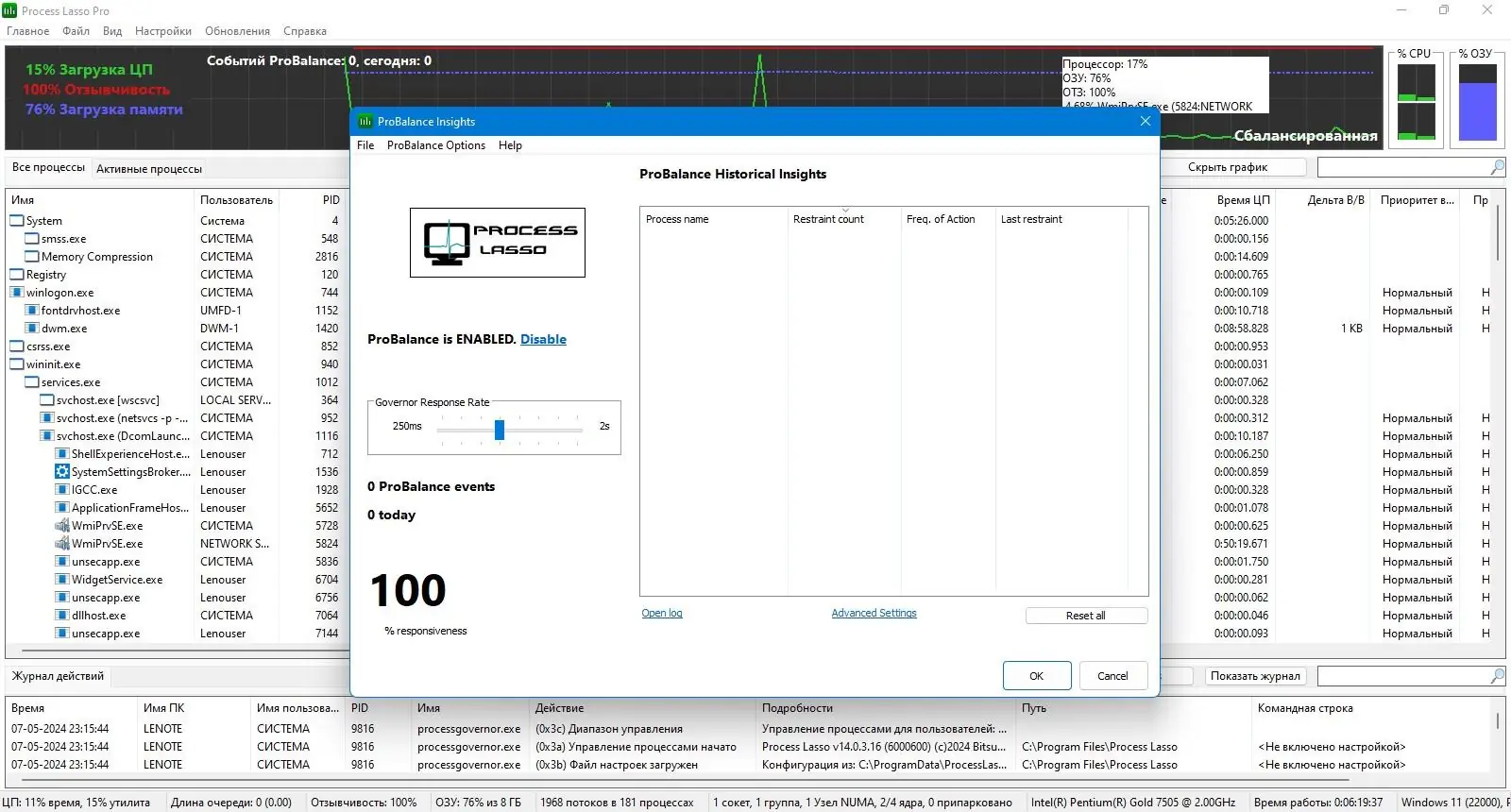Select the IGCC.exe process icon
Image resolution: width=1511 pixels, height=812 pixels.
point(62,490)
